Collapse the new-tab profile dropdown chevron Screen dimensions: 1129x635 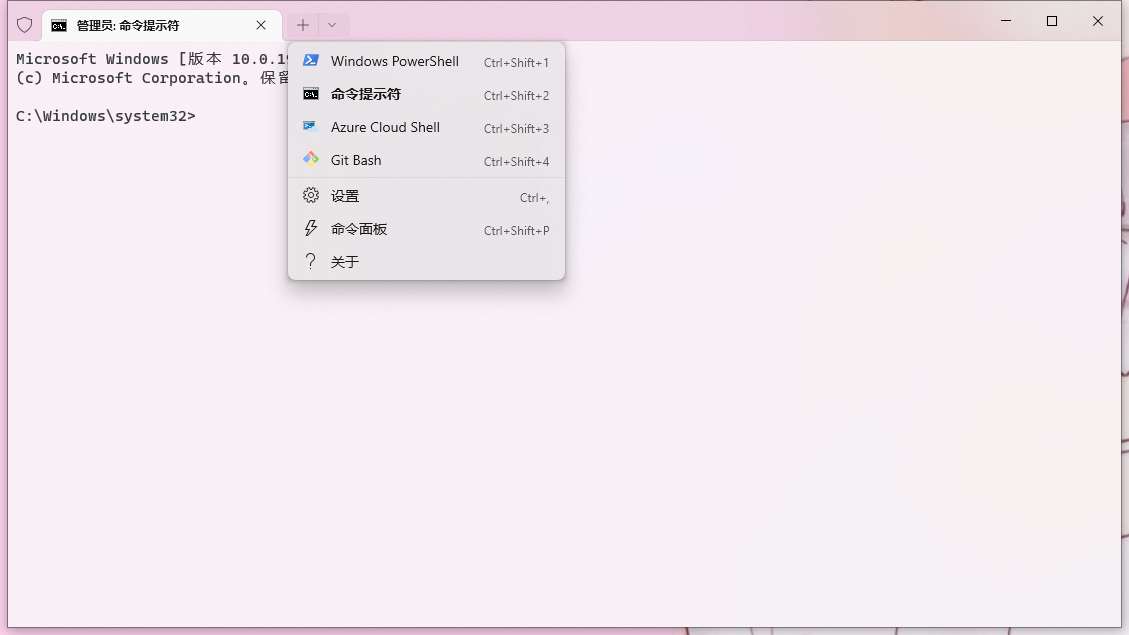point(332,25)
